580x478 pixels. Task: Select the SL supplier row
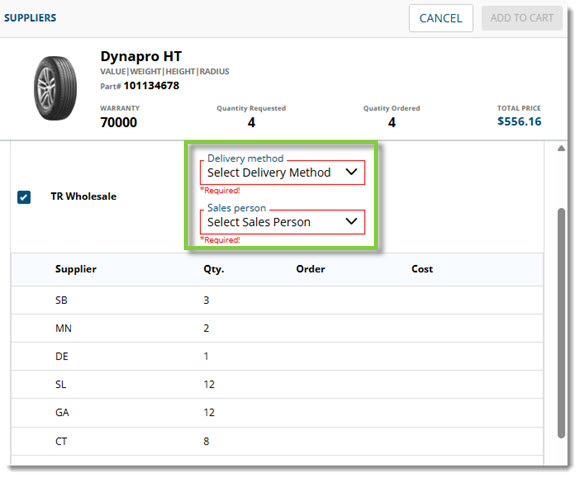click(x=277, y=384)
